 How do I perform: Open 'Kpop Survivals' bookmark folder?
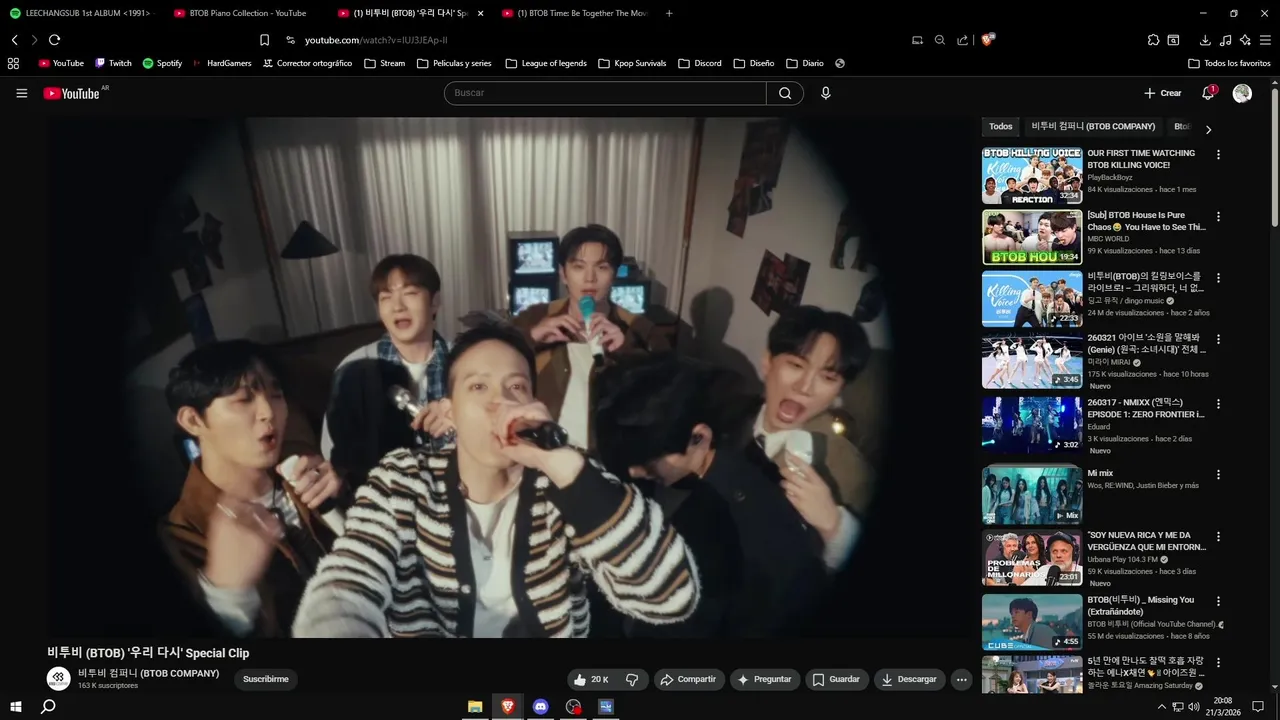coord(632,63)
